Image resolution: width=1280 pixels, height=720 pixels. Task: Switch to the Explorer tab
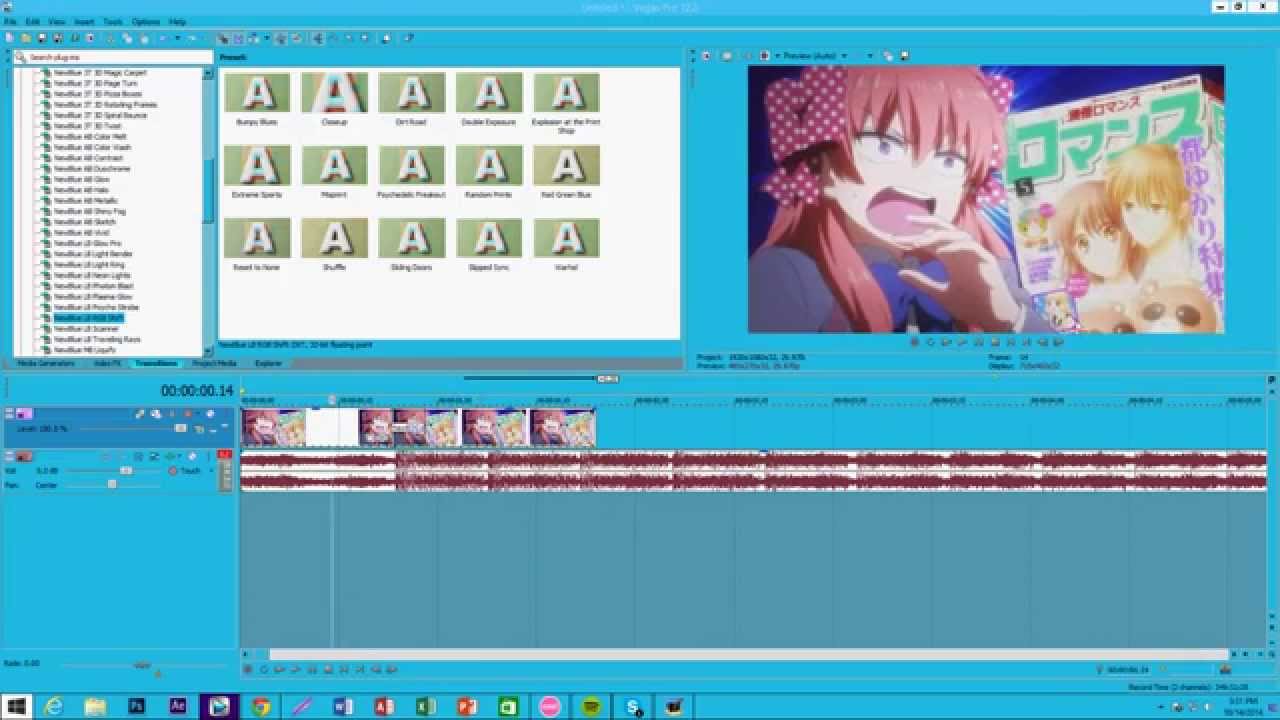268,363
